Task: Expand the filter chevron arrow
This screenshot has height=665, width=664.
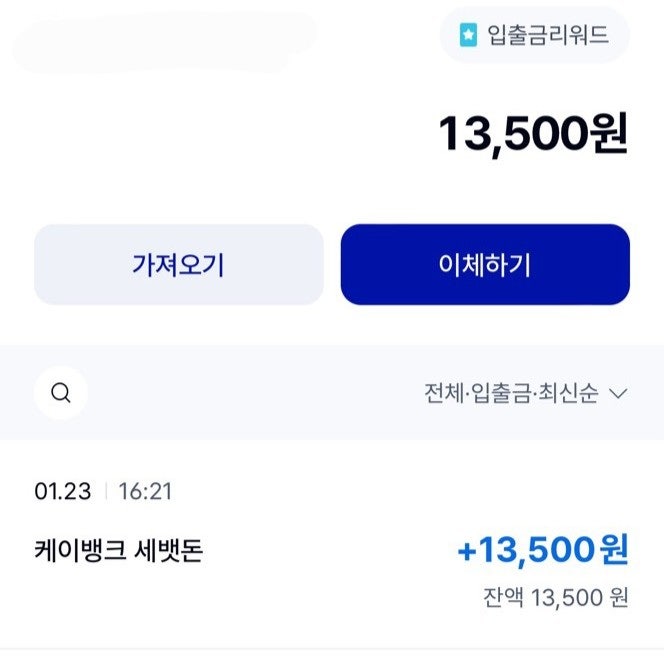Action: (618, 393)
